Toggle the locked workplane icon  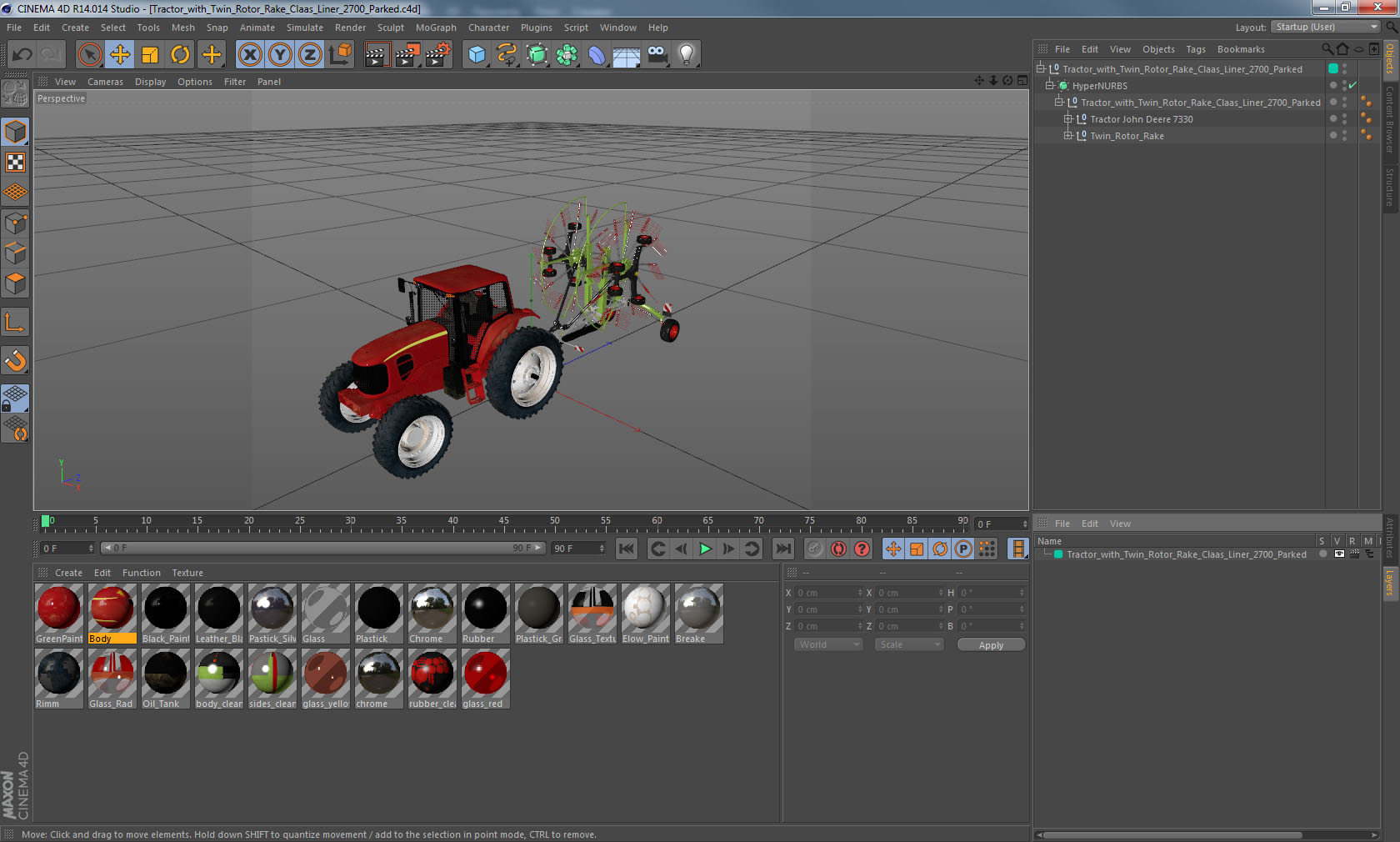click(15, 398)
